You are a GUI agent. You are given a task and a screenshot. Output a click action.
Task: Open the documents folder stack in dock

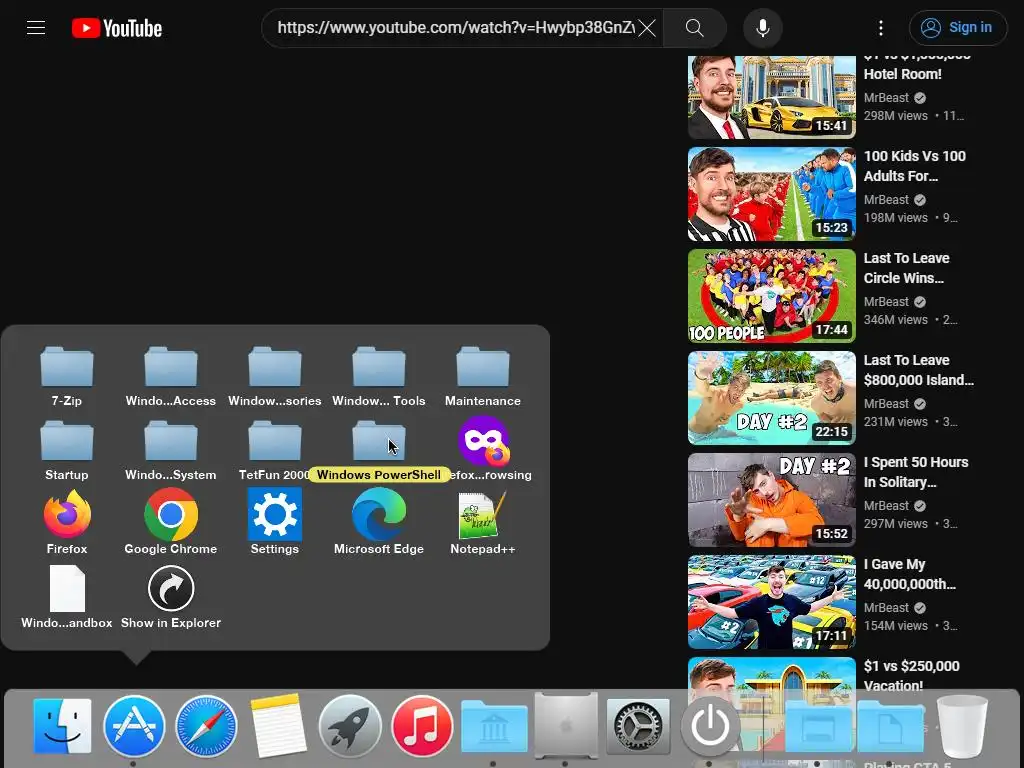pyautogui.click(x=890, y=726)
